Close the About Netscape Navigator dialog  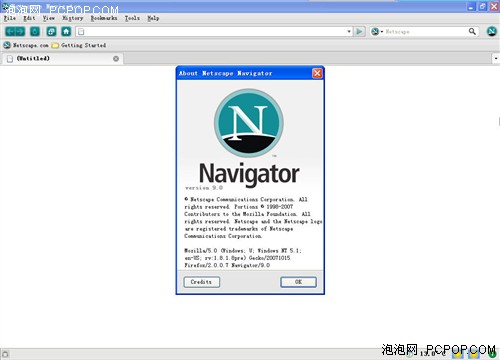tap(317, 73)
